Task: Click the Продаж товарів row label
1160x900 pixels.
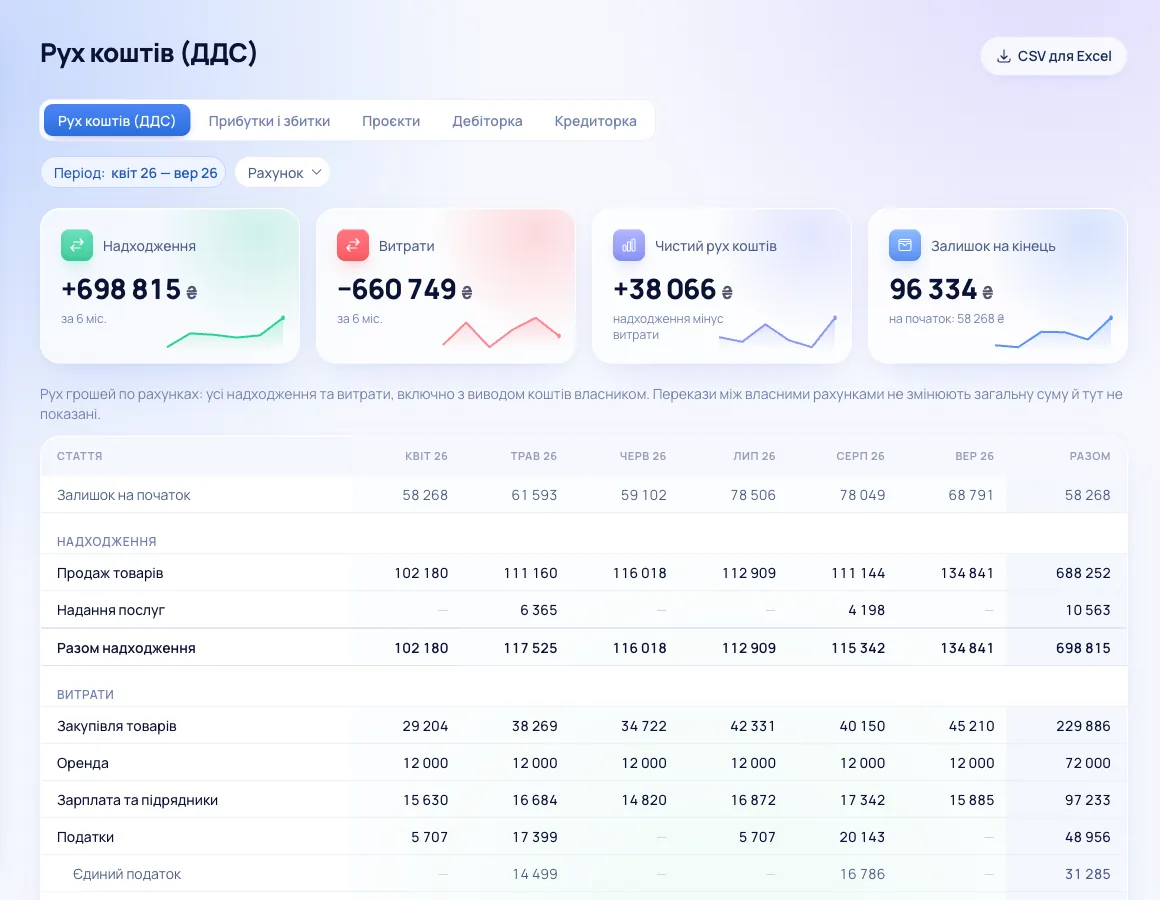Action: 110,573
